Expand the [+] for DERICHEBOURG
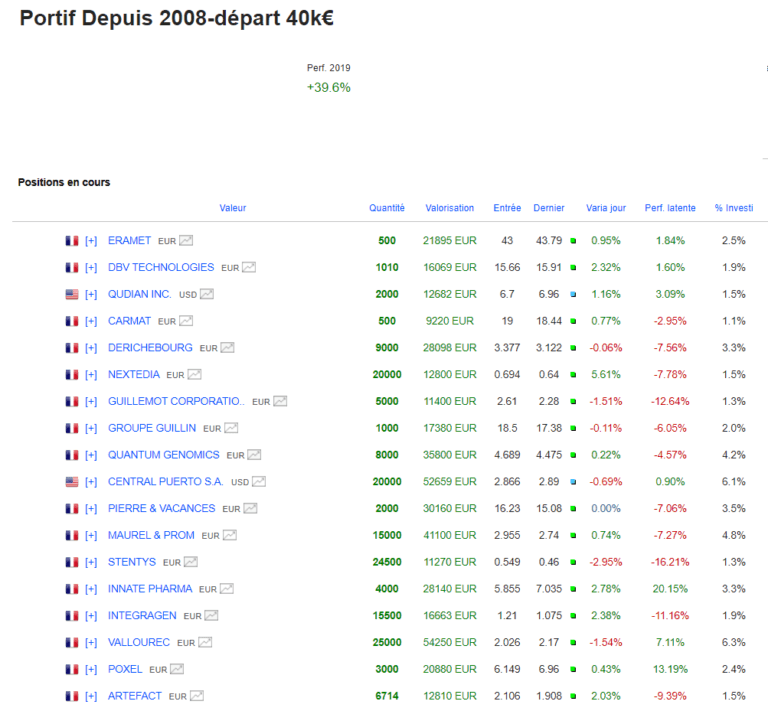Viewport: 768px width, 711px height. tap(91, 348)
